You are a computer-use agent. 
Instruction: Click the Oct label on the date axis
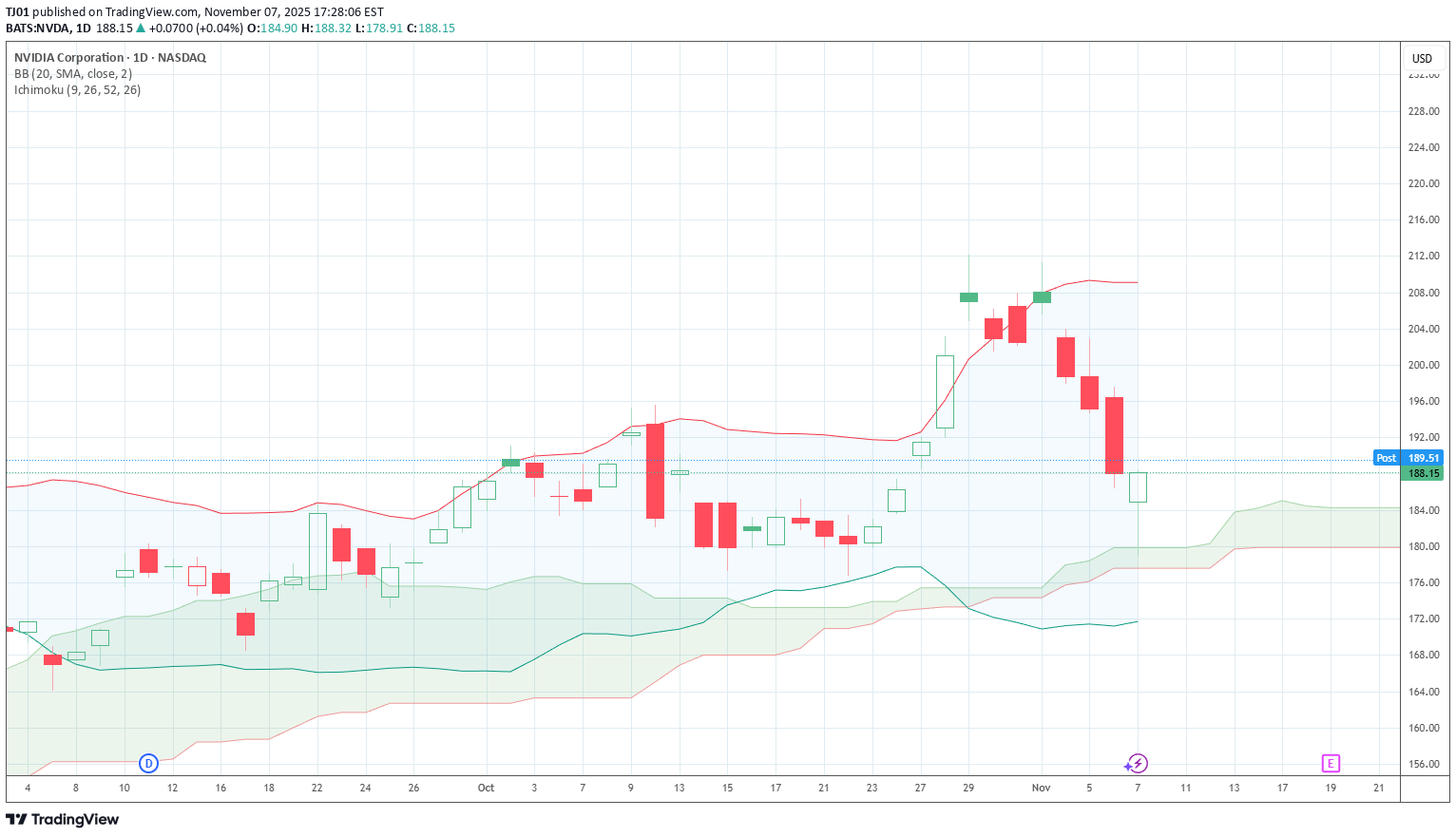486,788
